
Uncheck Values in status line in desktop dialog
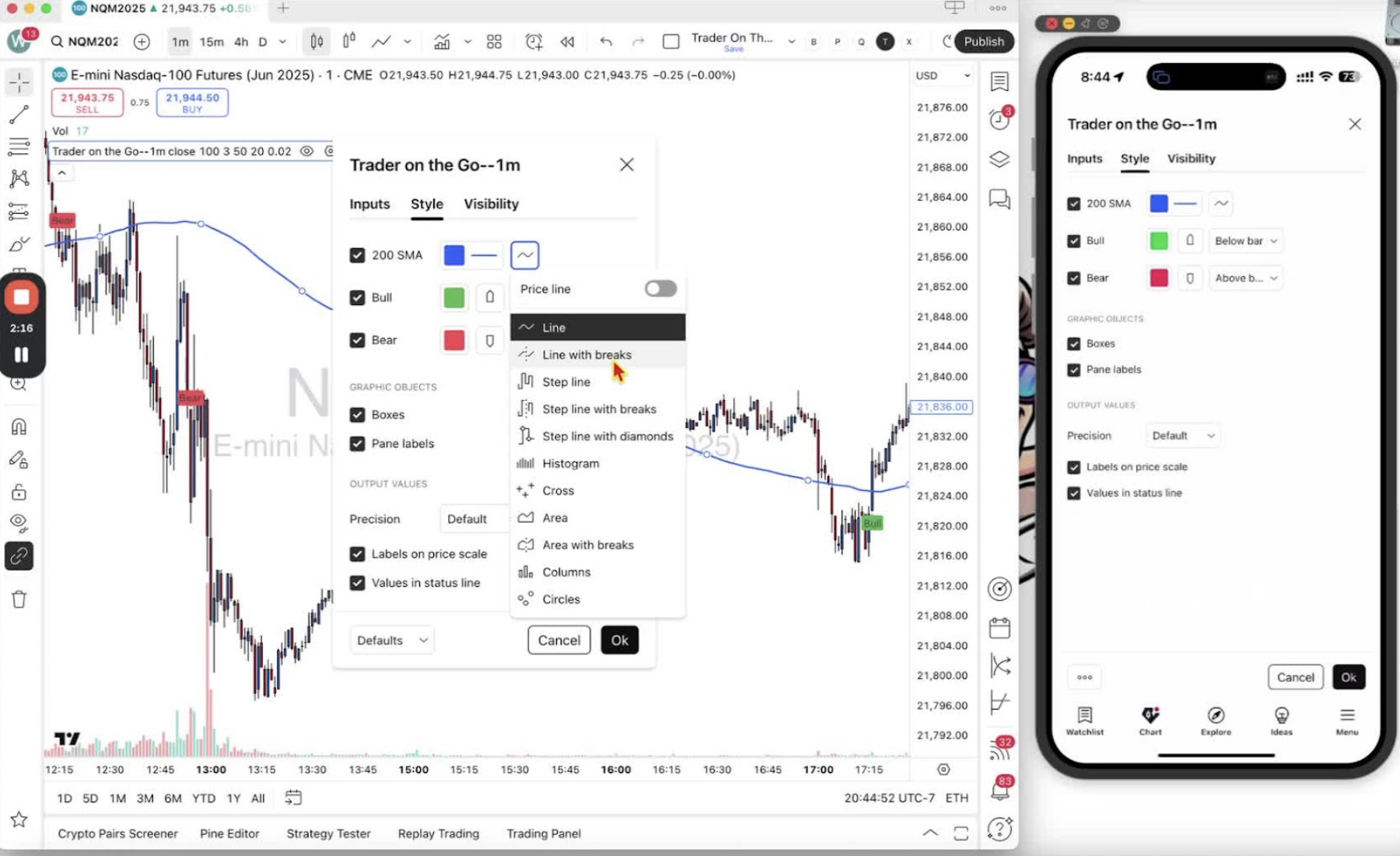click(x=357, y=583)
